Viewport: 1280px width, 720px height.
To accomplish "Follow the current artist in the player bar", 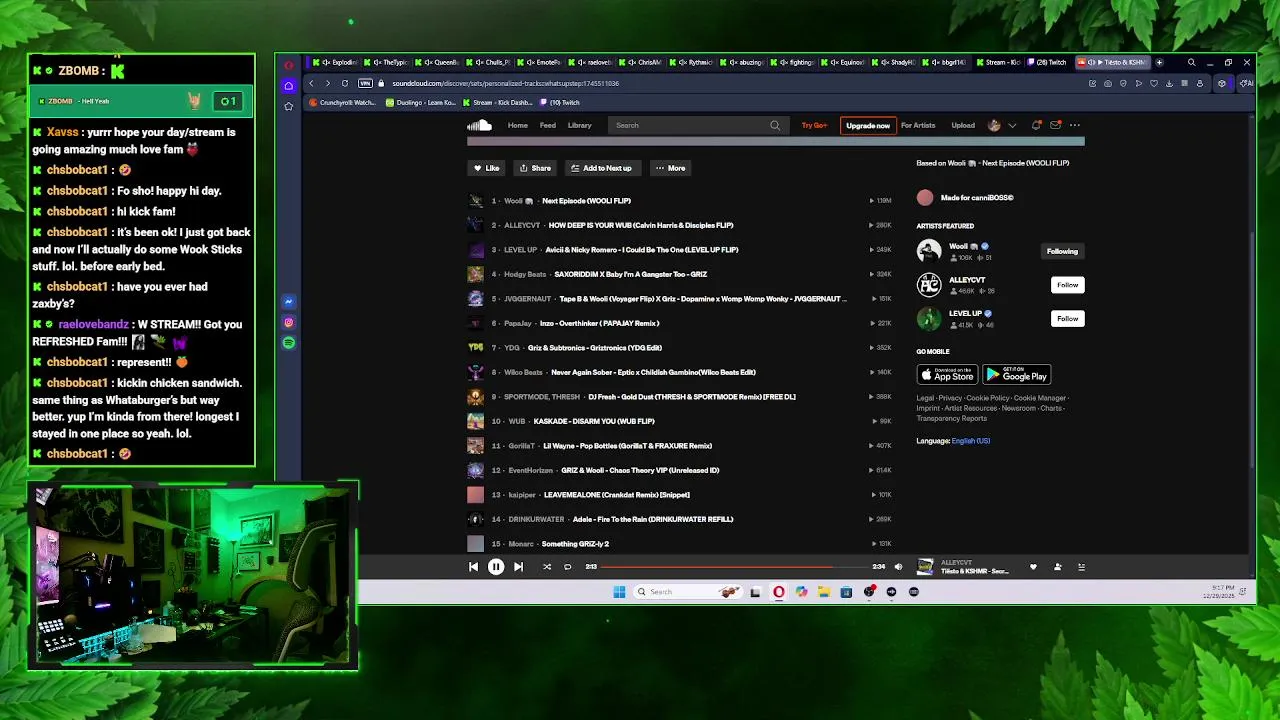I will click(1057, 567).
